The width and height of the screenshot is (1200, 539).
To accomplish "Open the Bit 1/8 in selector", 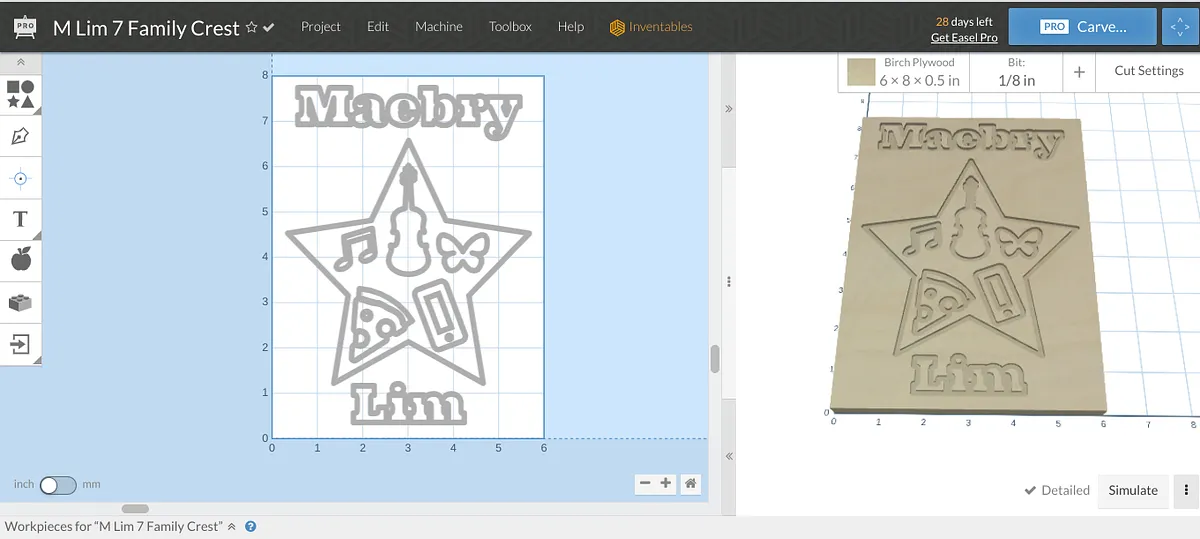I will click(1016, 72).
